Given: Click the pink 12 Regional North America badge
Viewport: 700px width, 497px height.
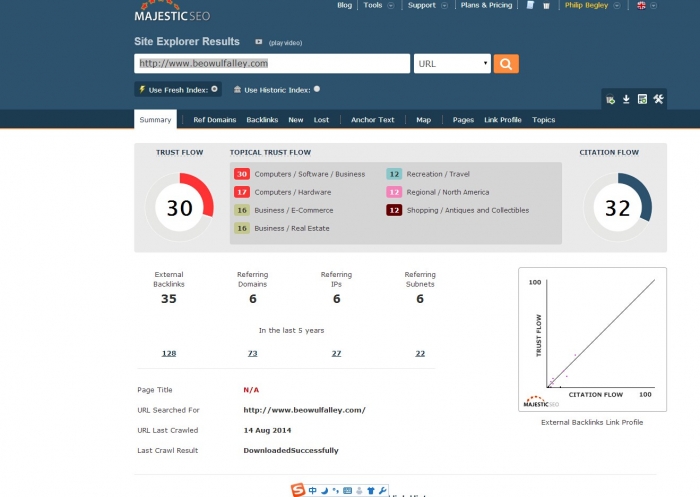Looking at the screenshot, I should [x=394, y=192].
